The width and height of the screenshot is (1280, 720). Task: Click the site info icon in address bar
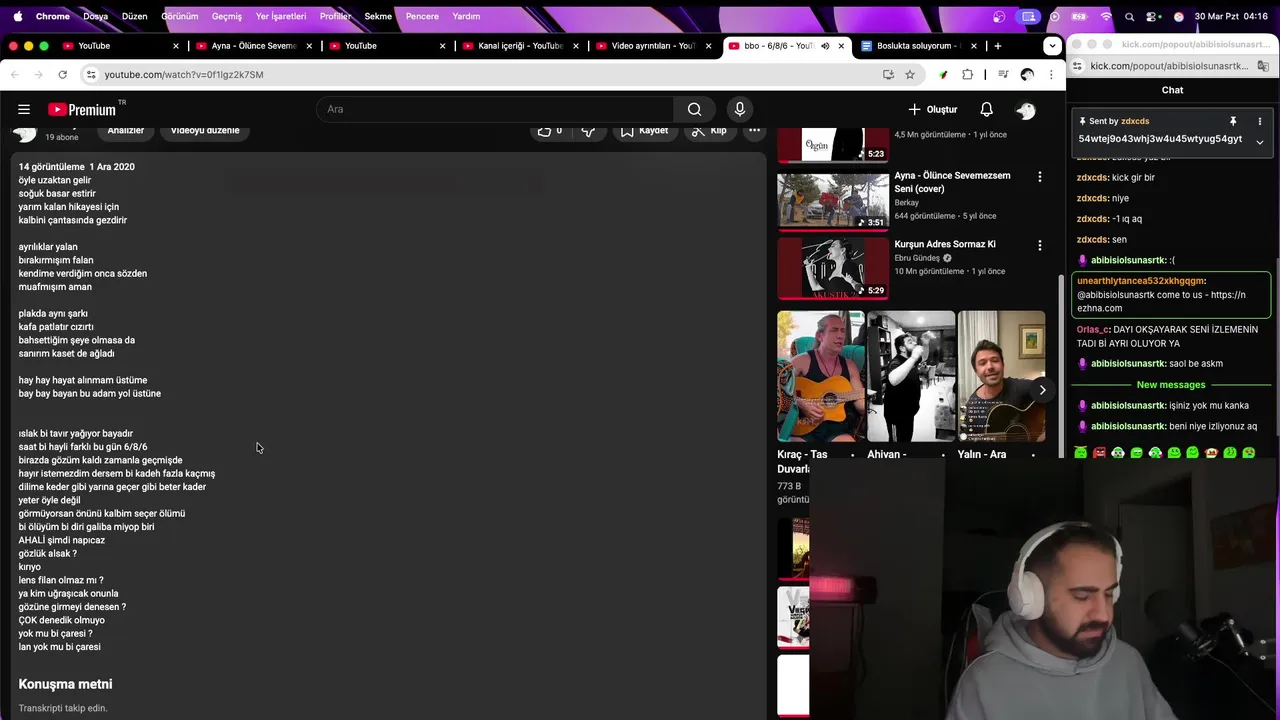coord(91,74)
